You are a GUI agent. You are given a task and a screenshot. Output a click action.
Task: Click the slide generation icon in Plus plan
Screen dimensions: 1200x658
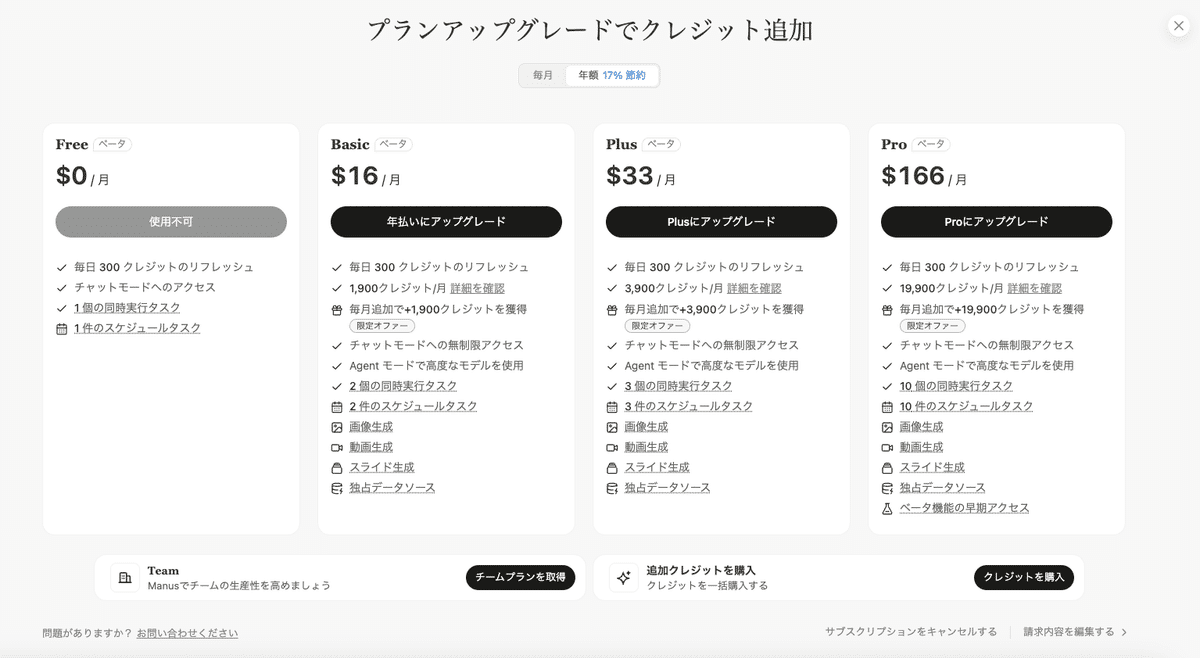click(612, 468)
